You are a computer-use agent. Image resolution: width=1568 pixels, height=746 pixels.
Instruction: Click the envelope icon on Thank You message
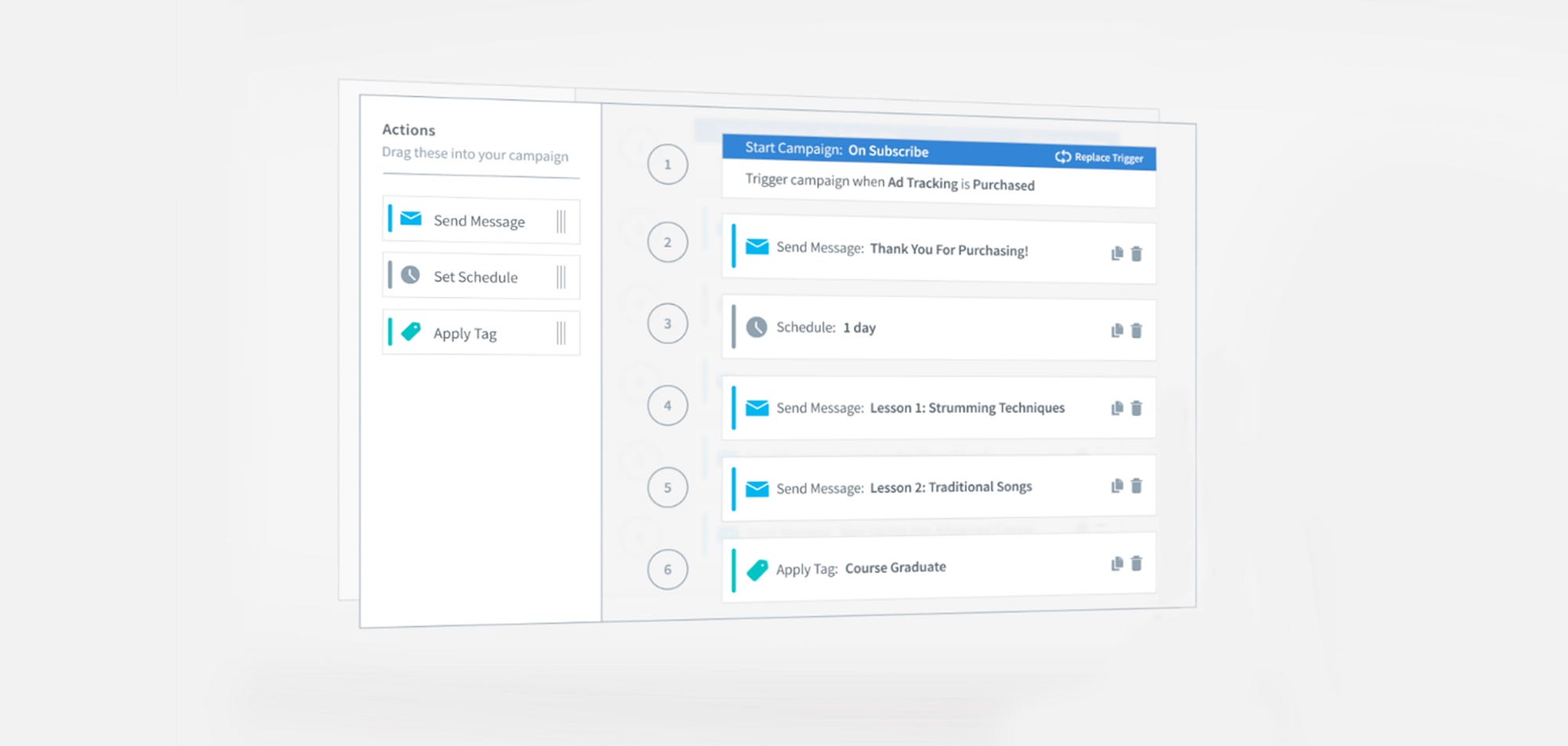click(757, 247)
